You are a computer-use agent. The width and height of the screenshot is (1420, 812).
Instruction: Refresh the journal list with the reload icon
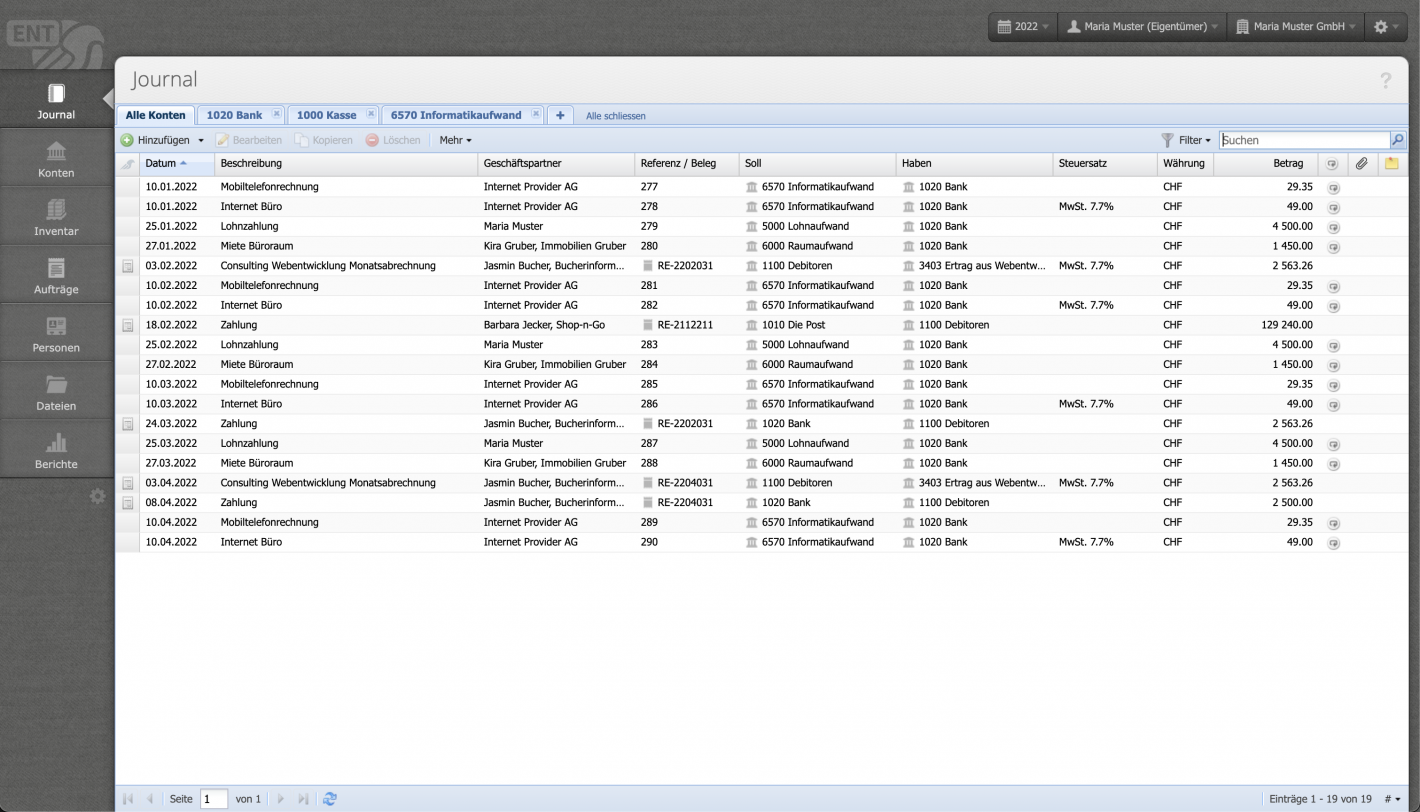pos(330,799)
